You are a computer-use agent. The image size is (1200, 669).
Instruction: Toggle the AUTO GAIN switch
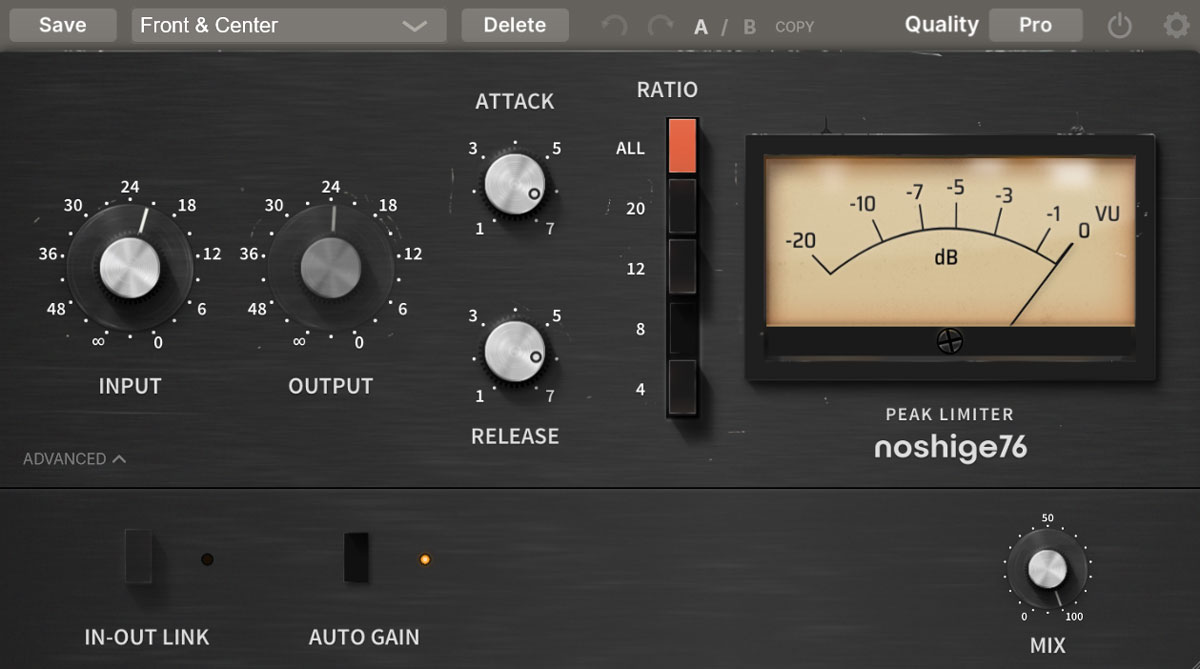coord(356,557)
